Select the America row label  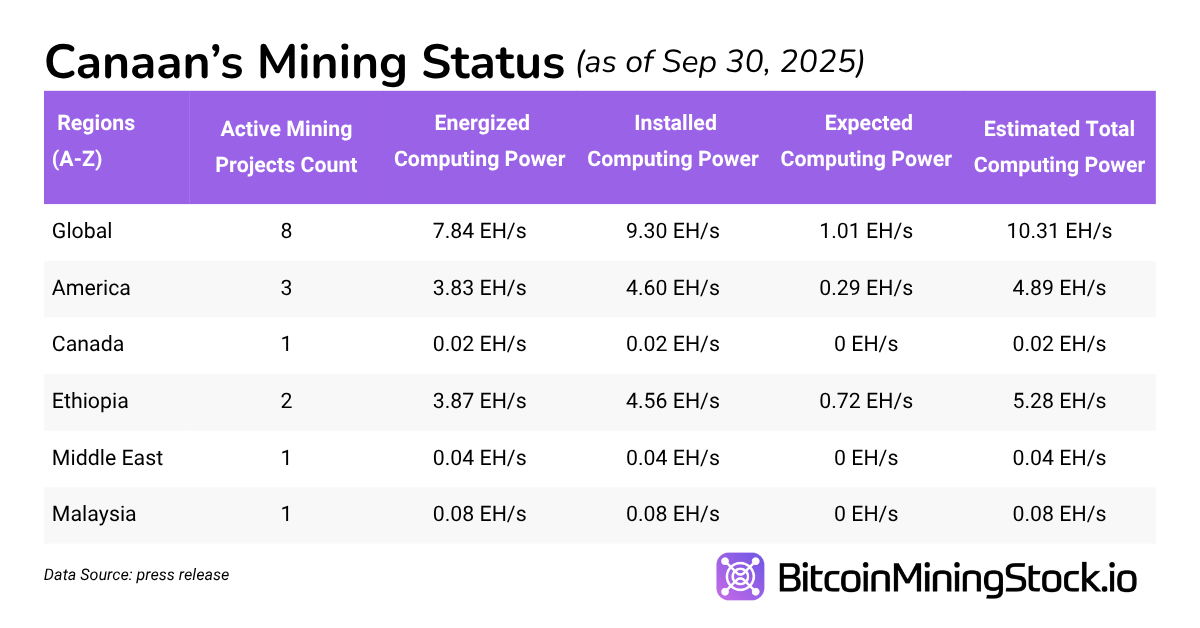pyautogui.click(x=91, y=288)
